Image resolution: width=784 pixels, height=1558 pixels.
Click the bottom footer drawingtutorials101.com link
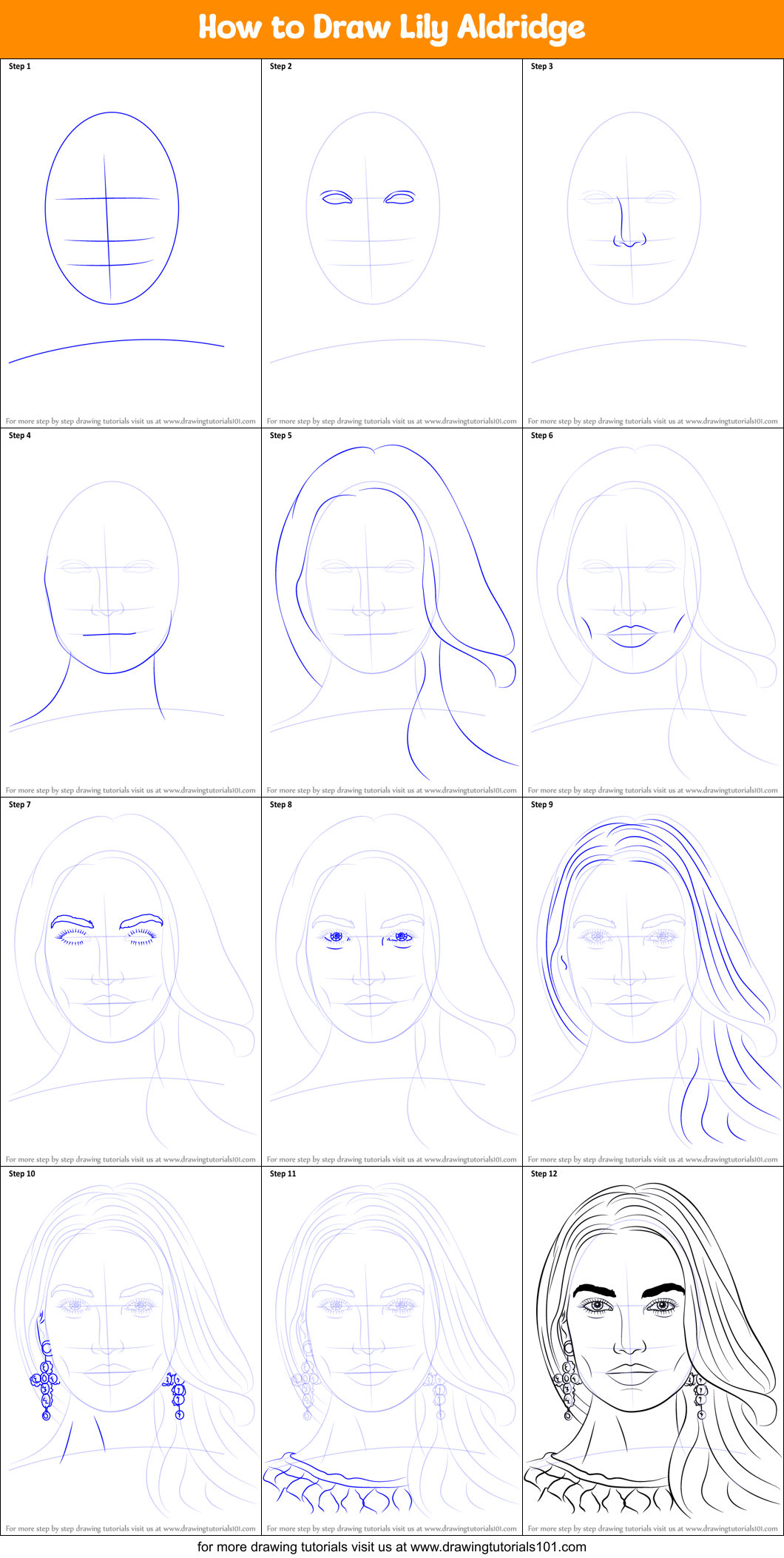[x=391, y=1547]
